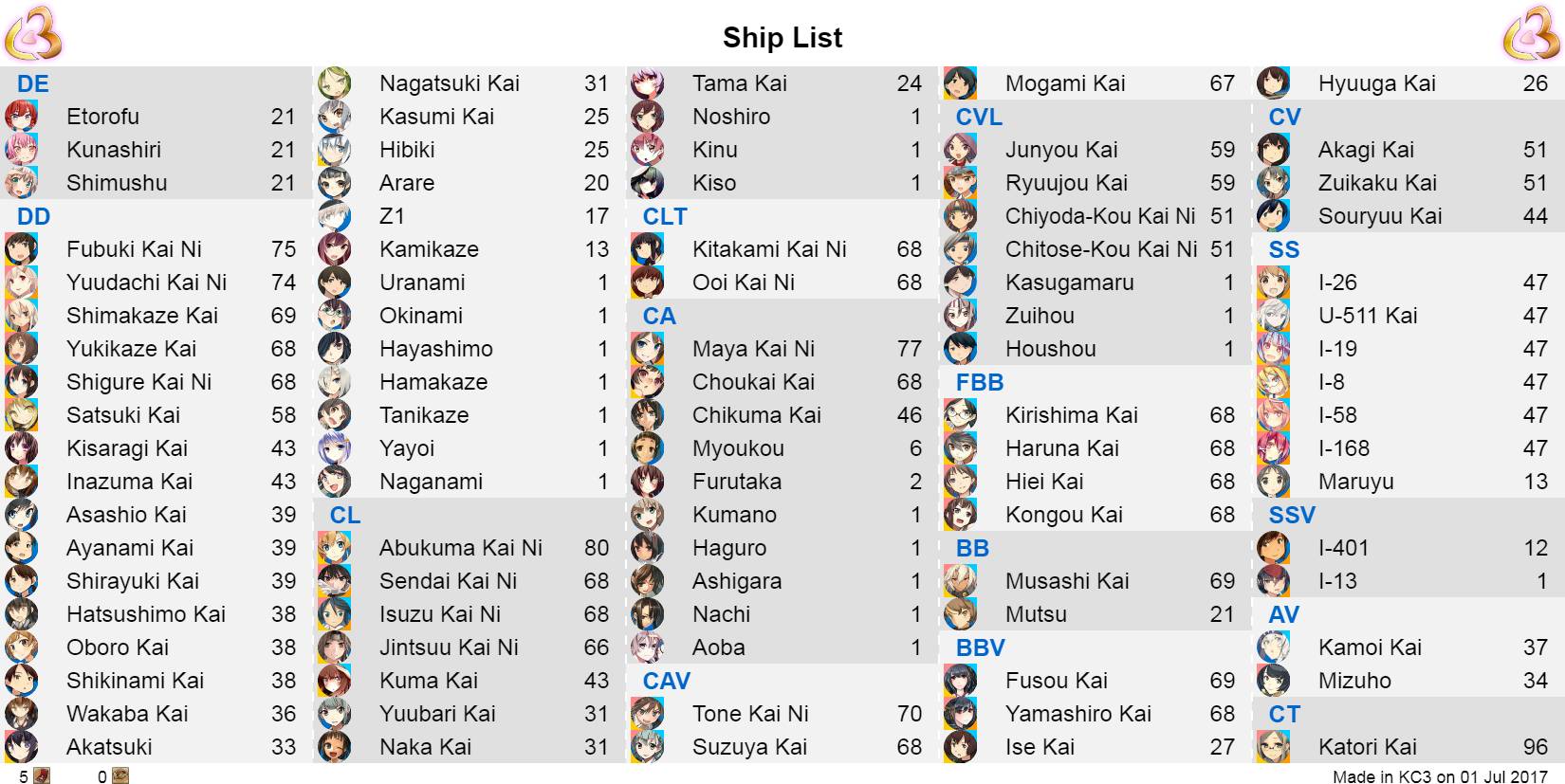Click Katori Kai's avatar icon
1565x784 pixels.
(x=1273, y=747)
